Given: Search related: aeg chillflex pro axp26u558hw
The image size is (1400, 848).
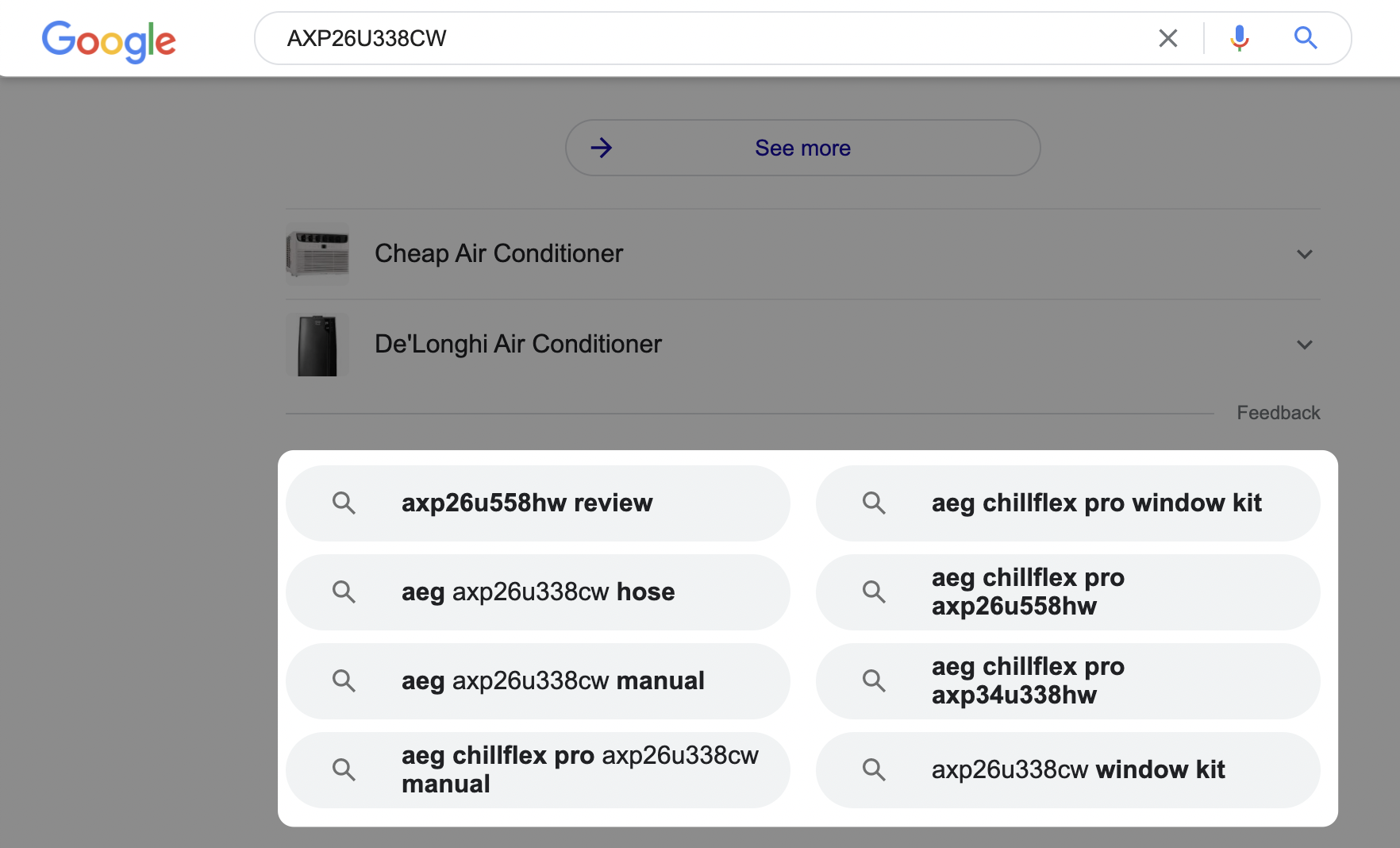Looking at the screenshot, I should tap(1067, 592).
